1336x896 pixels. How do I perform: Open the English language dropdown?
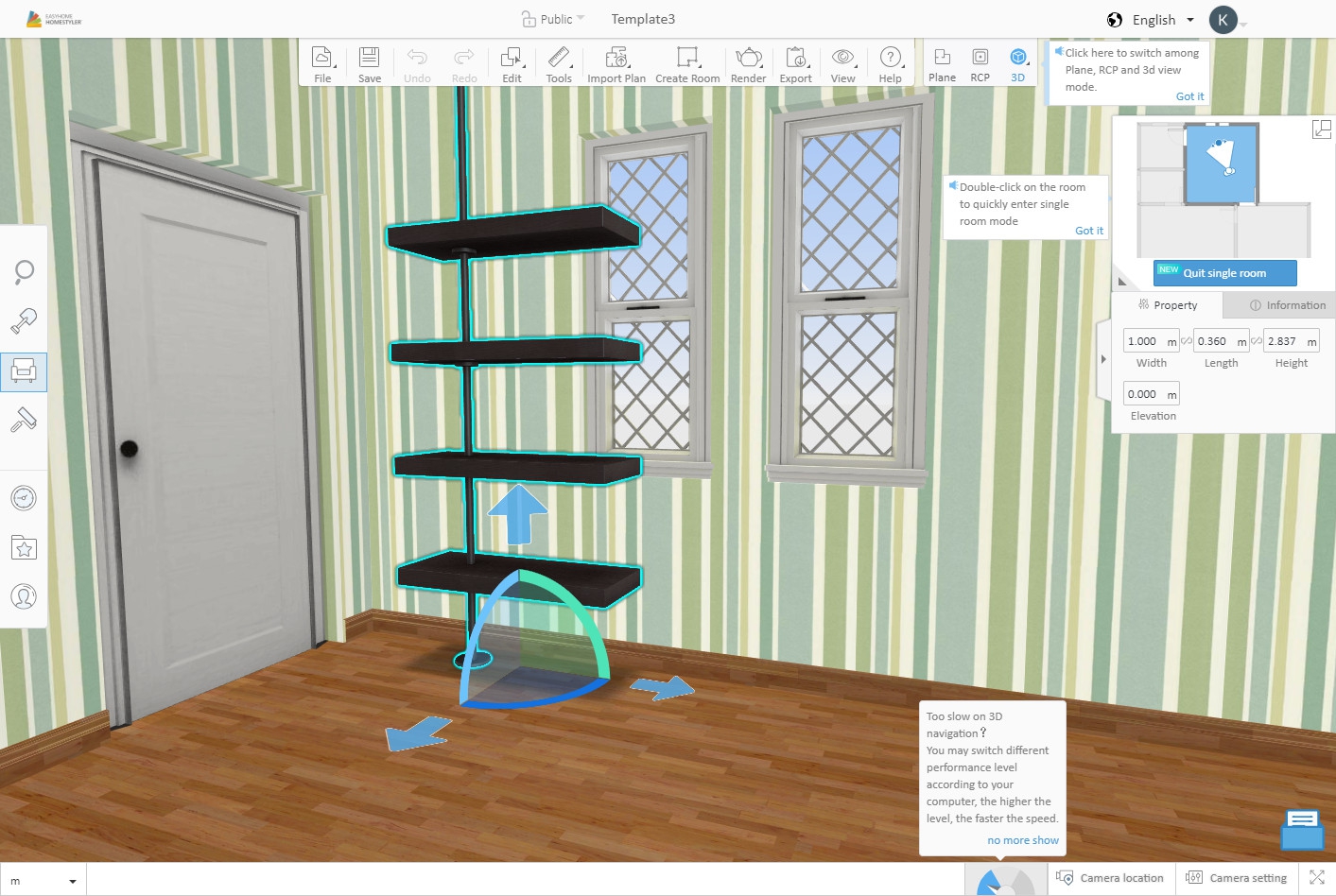(1163, 20)
